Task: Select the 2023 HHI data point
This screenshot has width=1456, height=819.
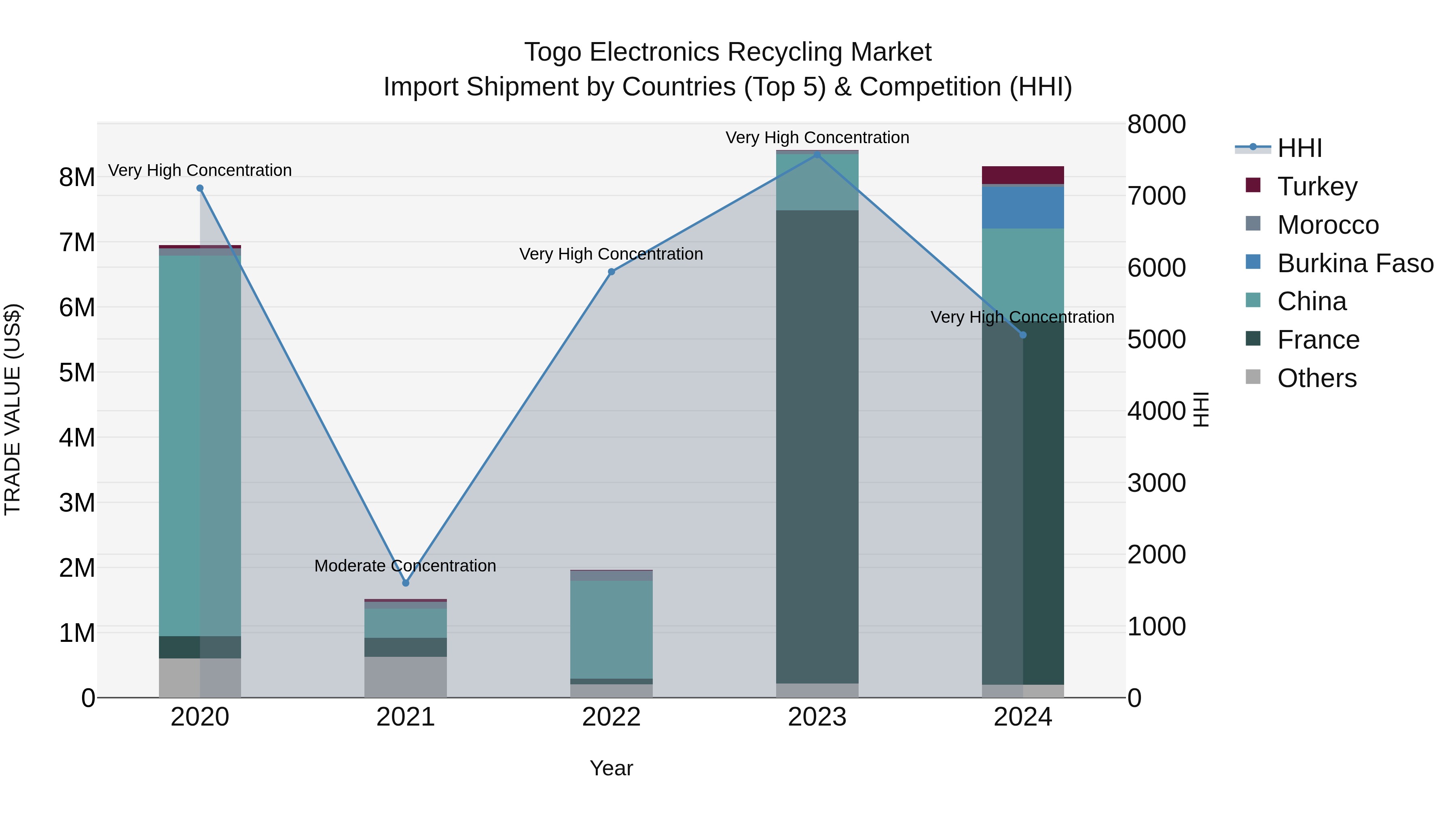Action: click(x=817, y=154)
